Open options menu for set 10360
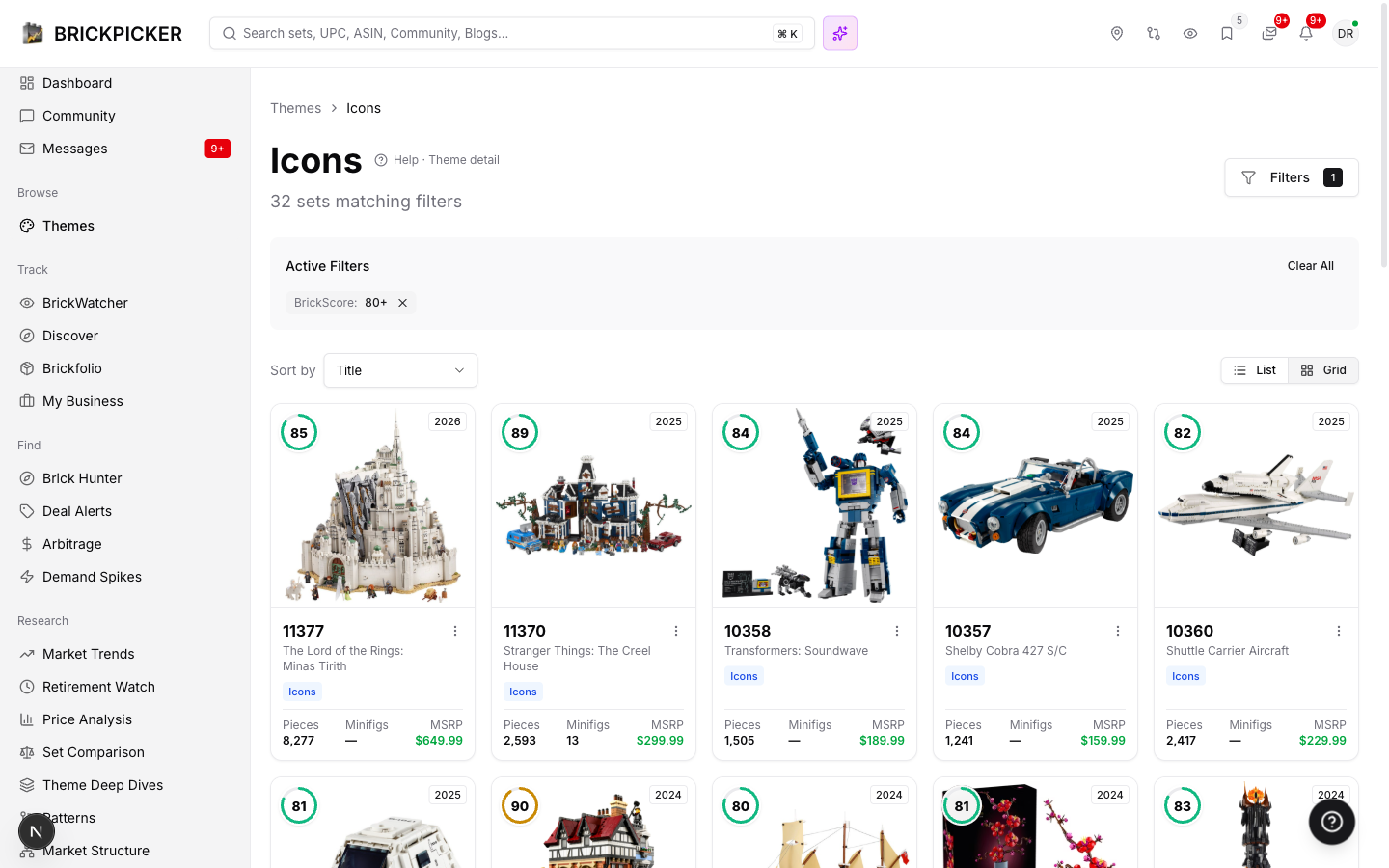This screenshot has height=868, width=1389. (1339, 631)
